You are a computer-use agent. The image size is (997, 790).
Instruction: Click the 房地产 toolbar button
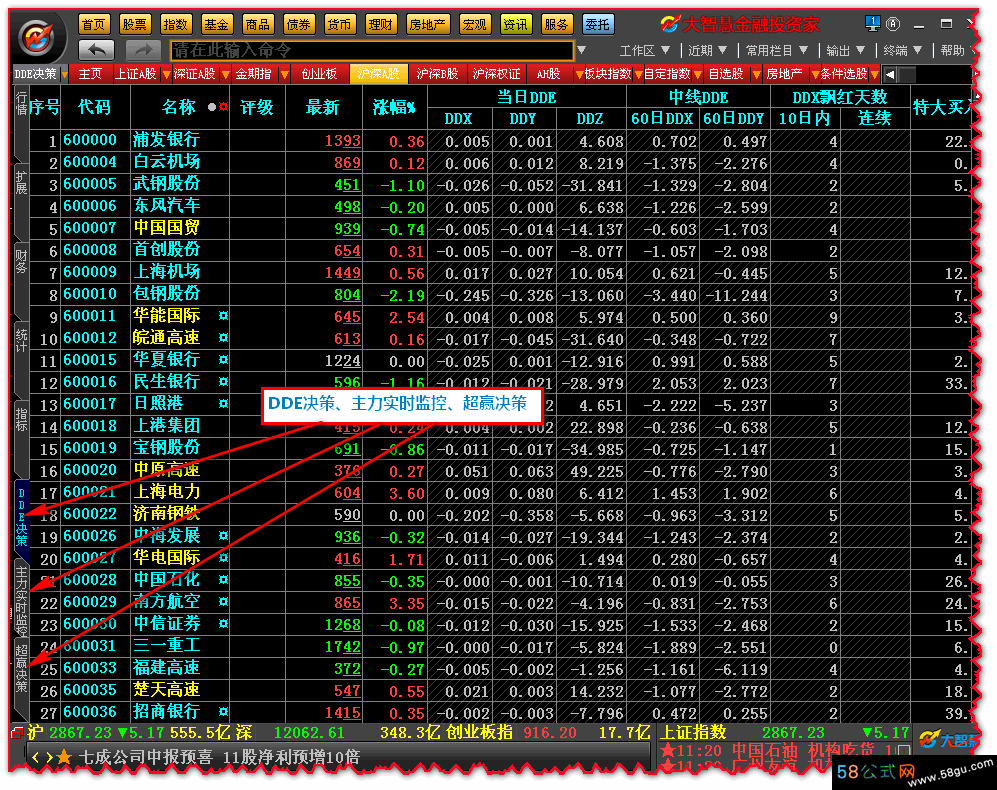(x=427, y=24)
